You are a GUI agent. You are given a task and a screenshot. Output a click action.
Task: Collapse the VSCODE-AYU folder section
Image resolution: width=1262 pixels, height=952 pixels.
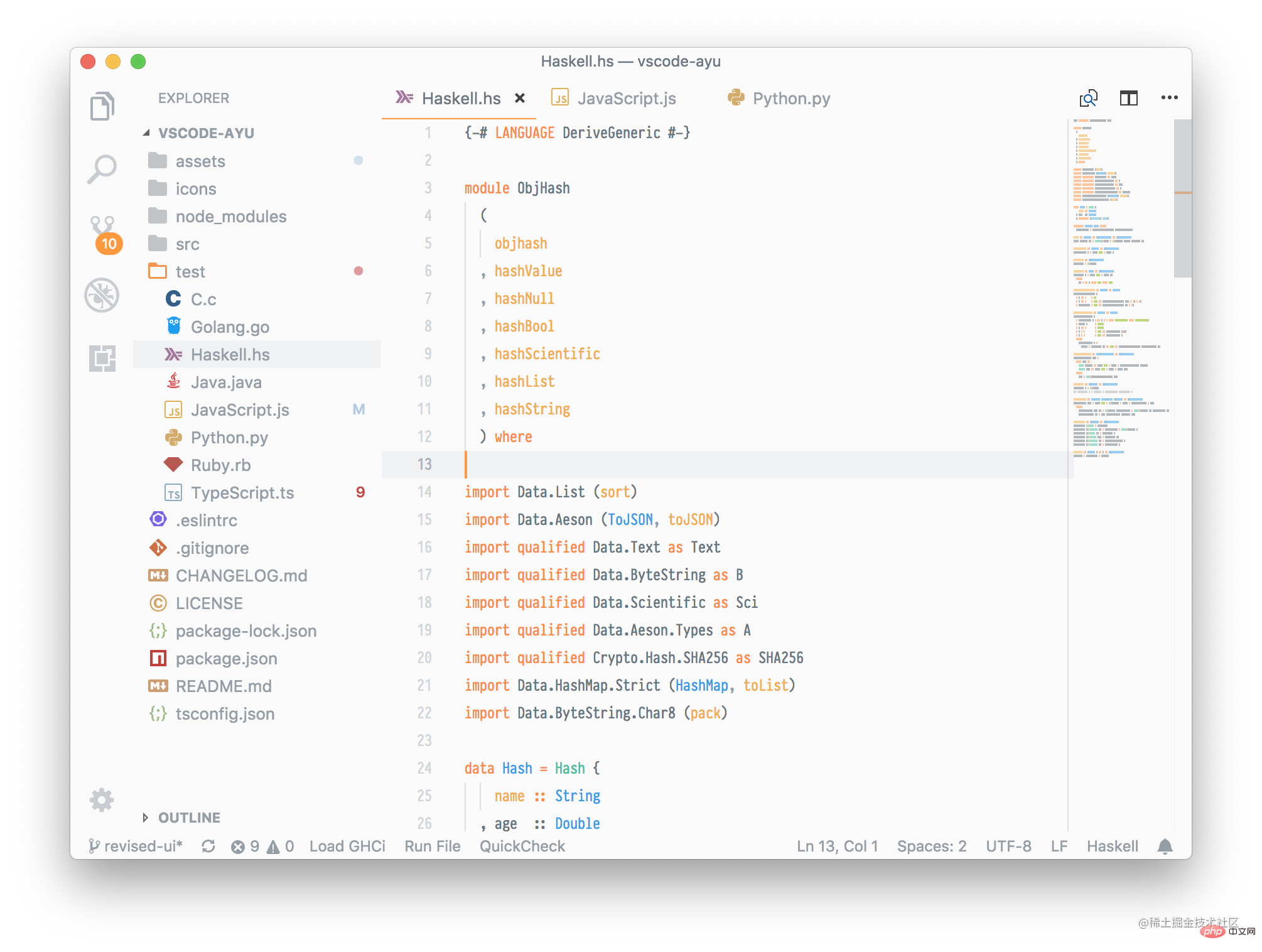click(x=206, y=133)
